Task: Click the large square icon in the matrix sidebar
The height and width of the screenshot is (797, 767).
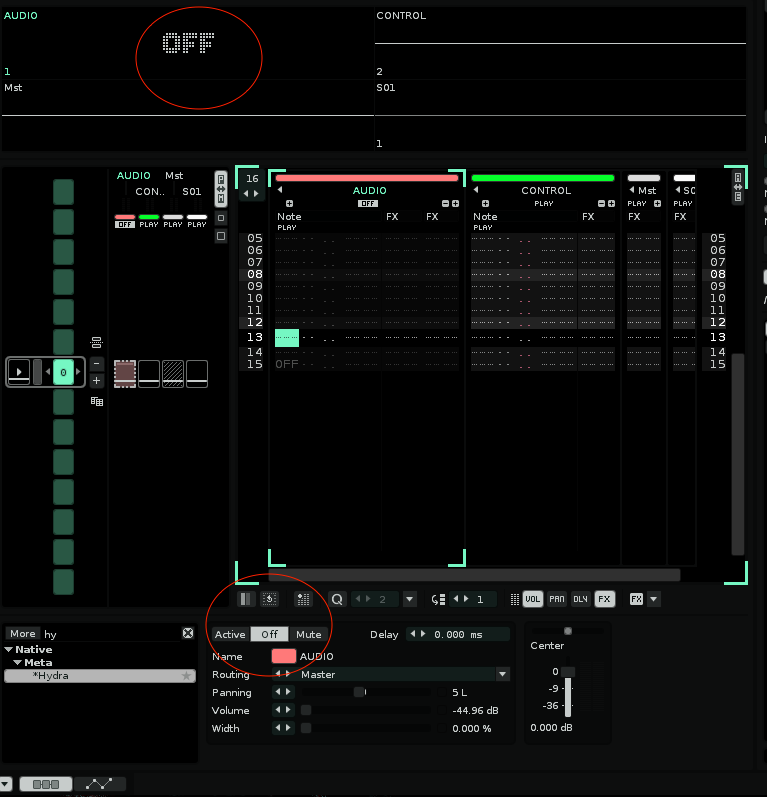Action: pyautogui.click(x=221, y=236)
